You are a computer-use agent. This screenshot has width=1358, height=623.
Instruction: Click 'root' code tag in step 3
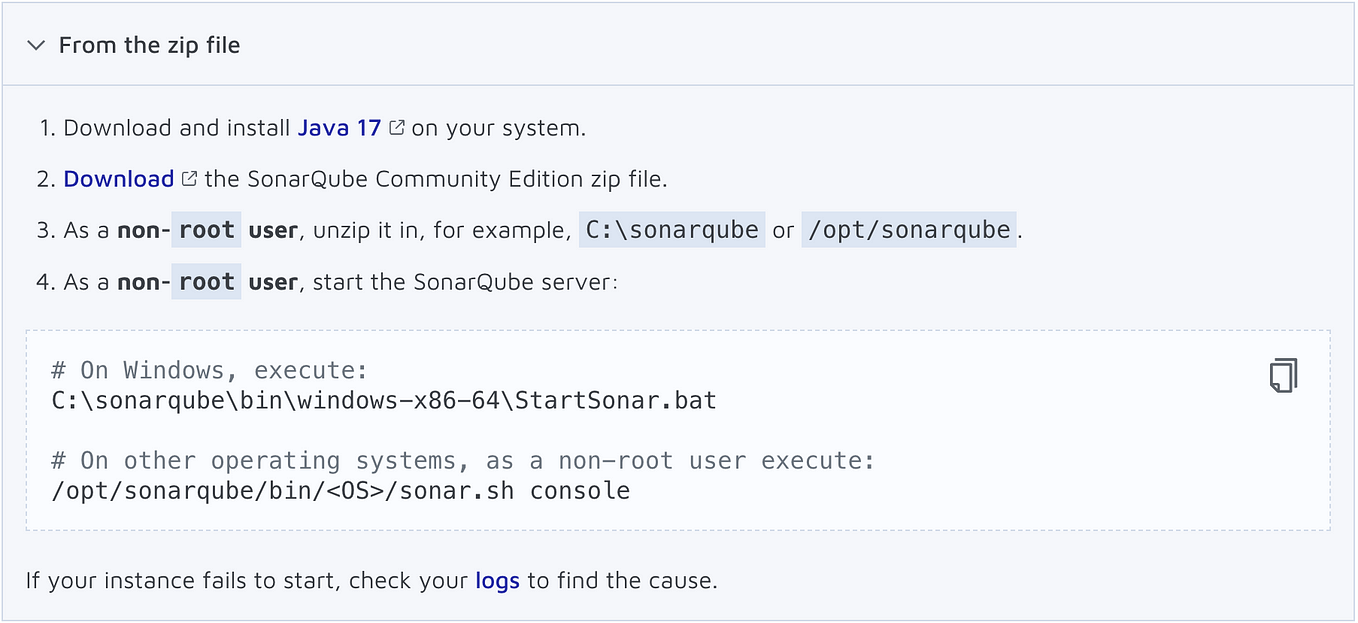pos(206,230)
